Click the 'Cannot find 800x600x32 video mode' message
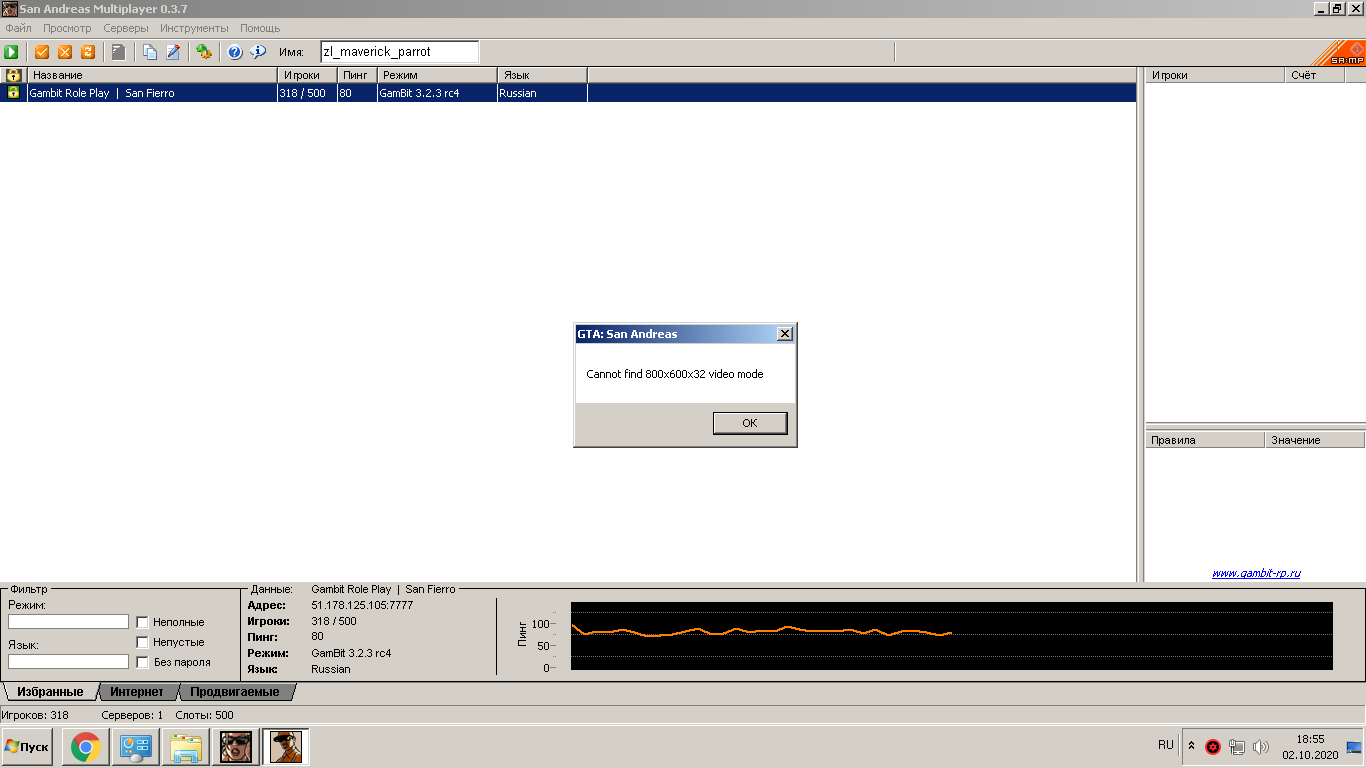Image resolution: width=1366 pixels, height=768 pixels. click(675, 374)
